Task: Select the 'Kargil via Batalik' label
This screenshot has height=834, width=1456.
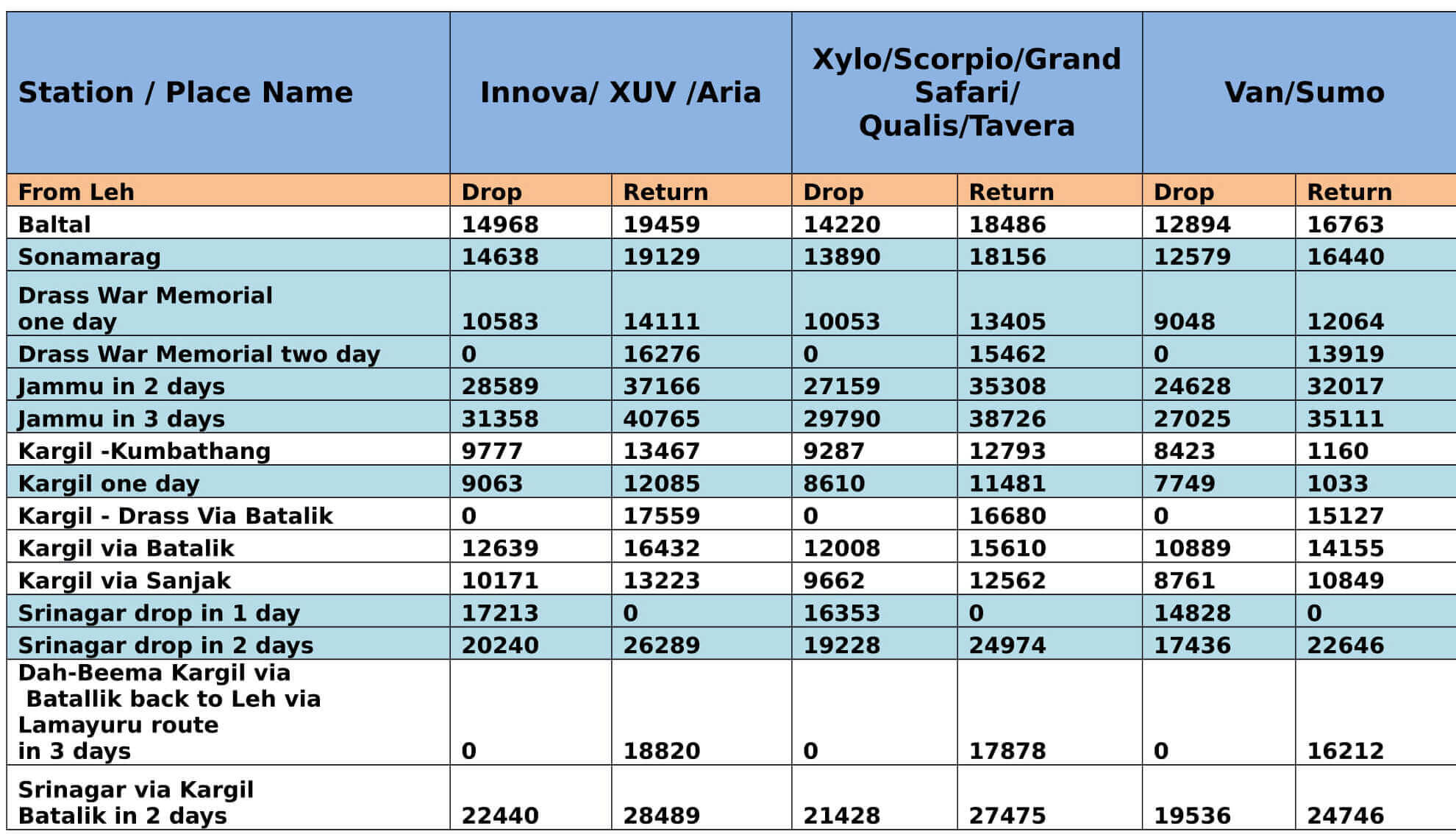Action: coord(126,548)
